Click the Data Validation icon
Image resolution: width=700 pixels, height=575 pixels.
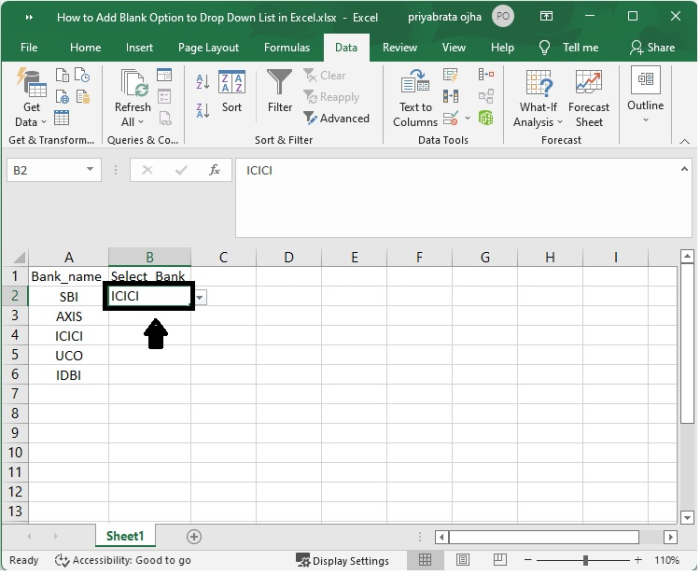[x=450, y=118]
